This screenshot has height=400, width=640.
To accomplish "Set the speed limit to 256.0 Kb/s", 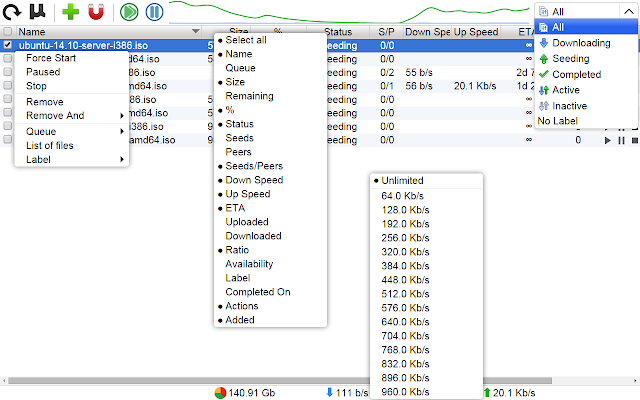I will (426, 238).
